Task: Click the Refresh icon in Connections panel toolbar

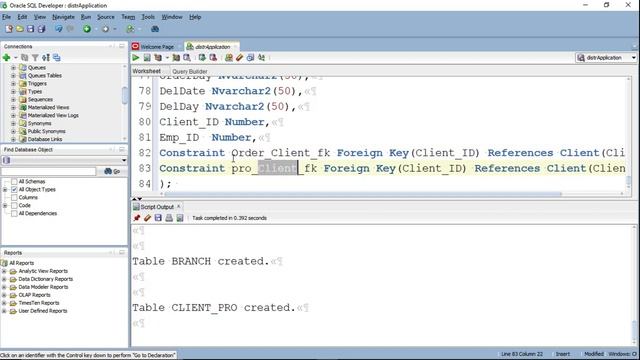Action: 24,58
